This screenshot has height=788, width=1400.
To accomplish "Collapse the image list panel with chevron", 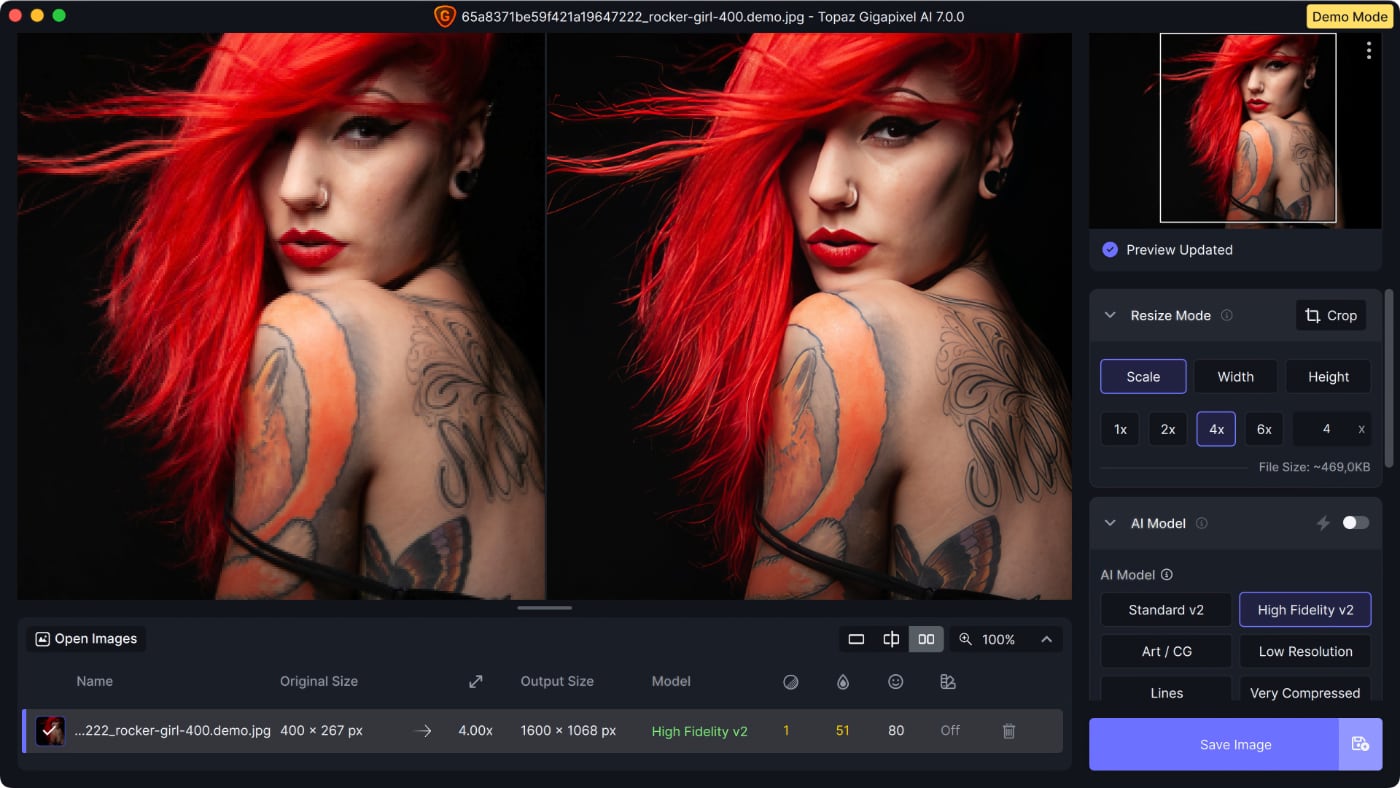I will [1046, 639].
